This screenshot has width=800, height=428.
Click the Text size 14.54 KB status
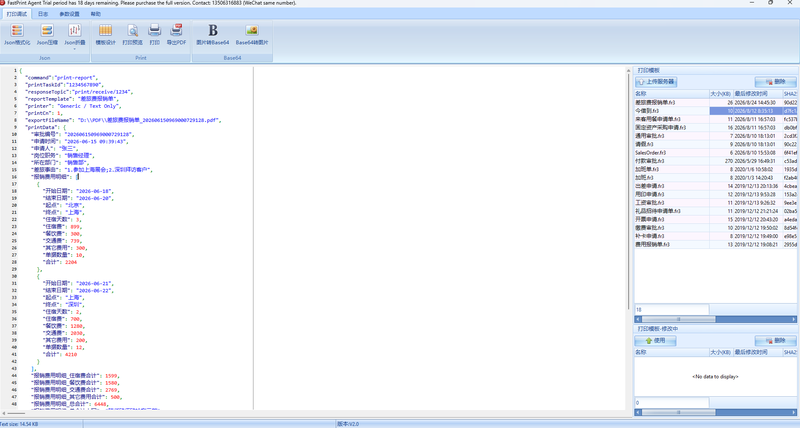tap(18, 424)
